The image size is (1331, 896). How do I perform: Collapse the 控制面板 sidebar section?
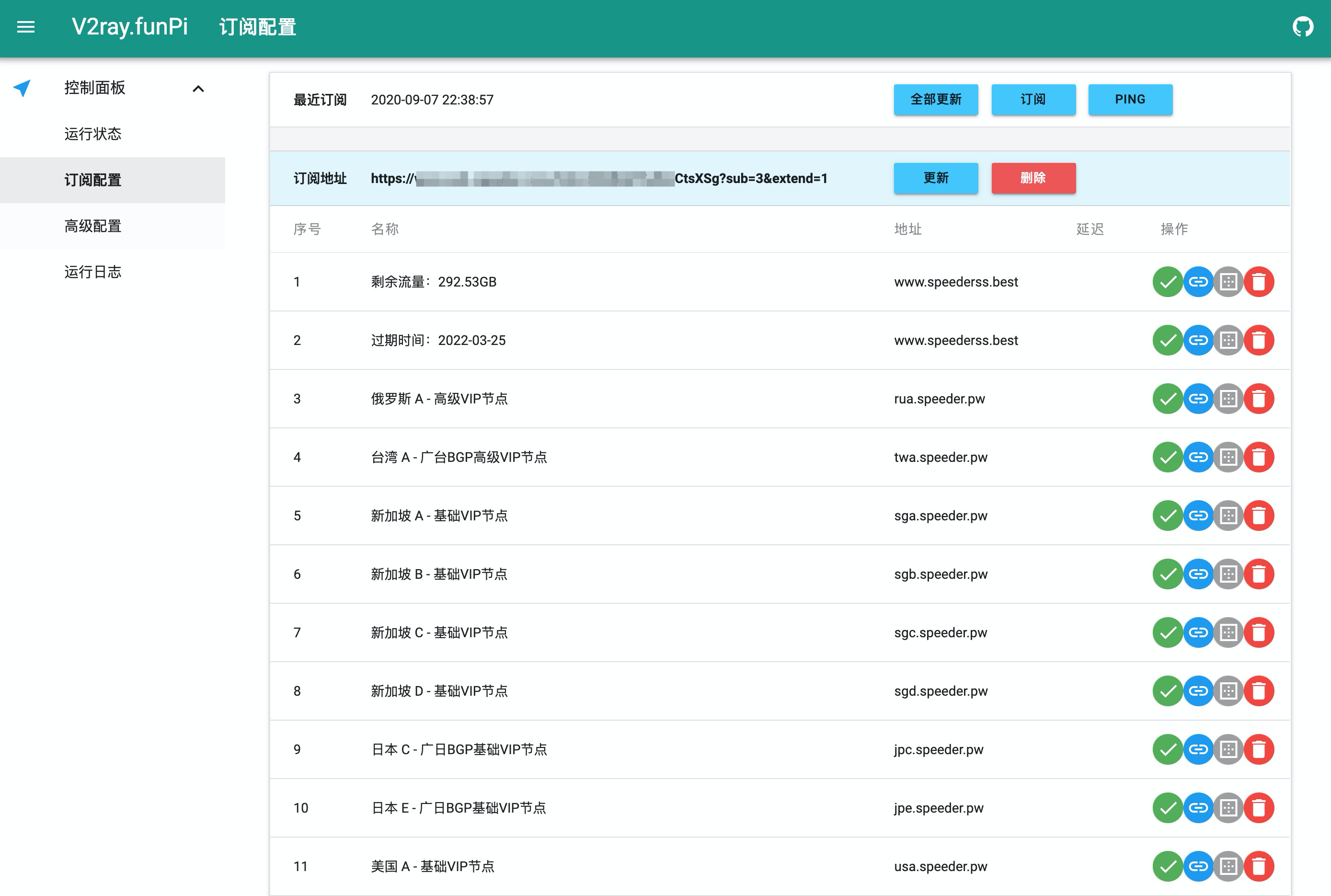[x=198, y=89]
